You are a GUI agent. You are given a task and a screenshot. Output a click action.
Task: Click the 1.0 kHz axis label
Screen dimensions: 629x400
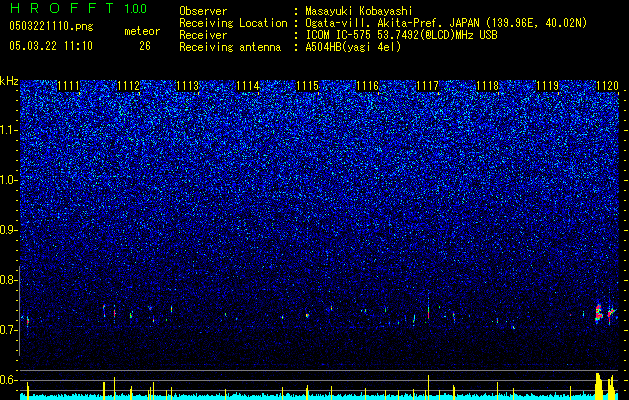point(9,180)
